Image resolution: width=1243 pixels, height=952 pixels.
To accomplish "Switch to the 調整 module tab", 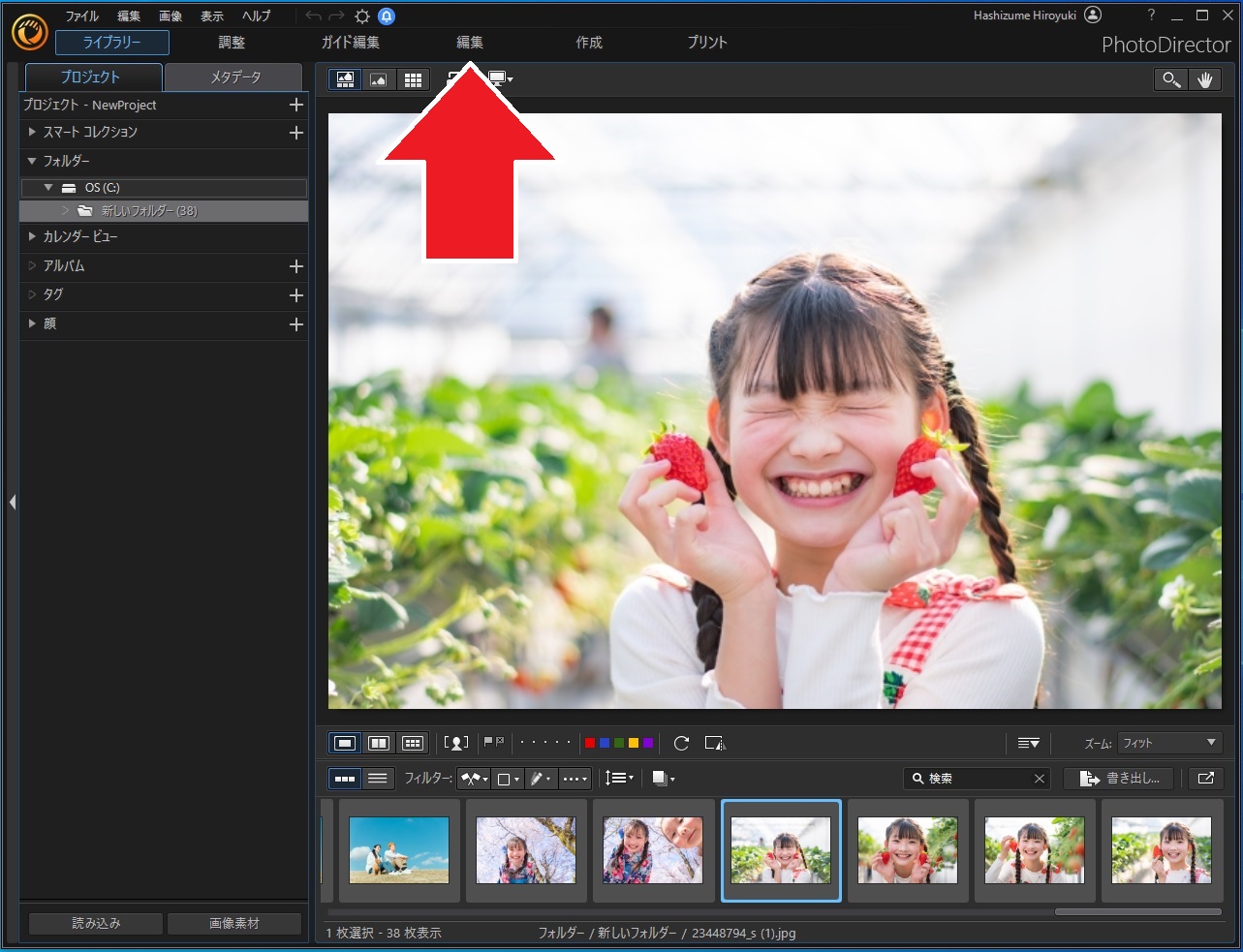I will (x=232, y=43).
